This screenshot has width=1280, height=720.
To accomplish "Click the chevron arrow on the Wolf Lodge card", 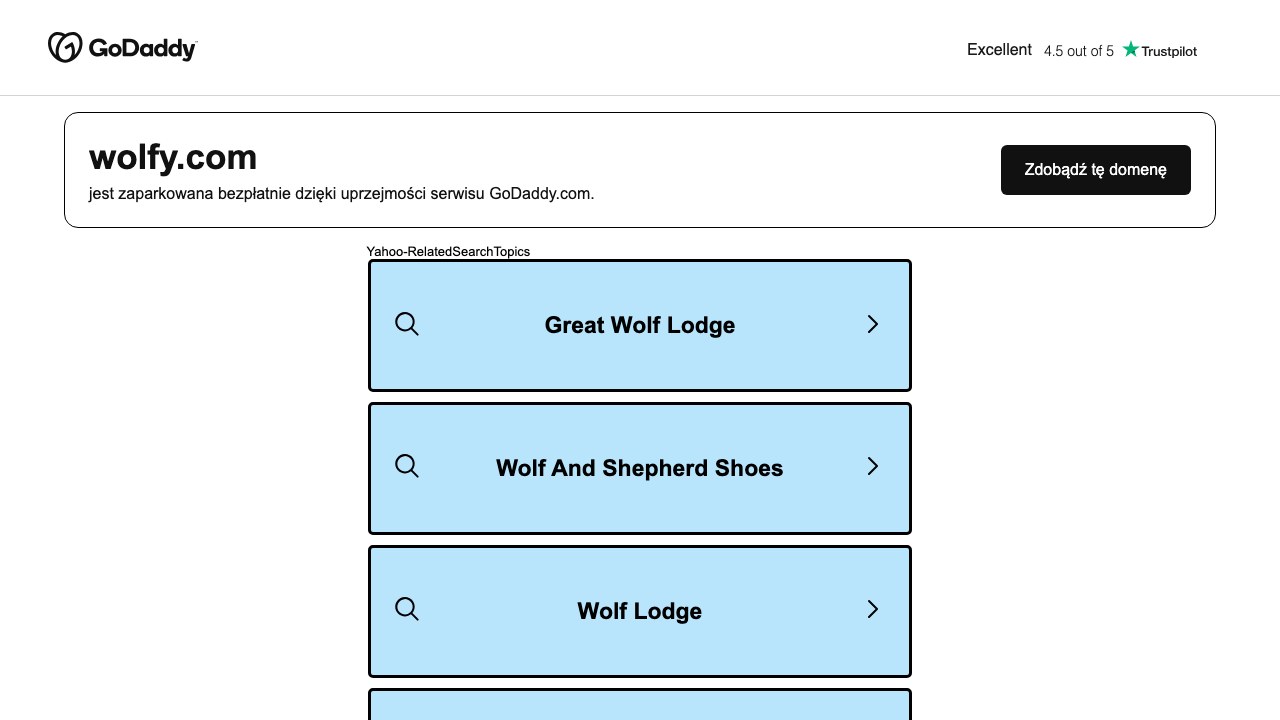I will pyautogui.click(x=873, y=609).
